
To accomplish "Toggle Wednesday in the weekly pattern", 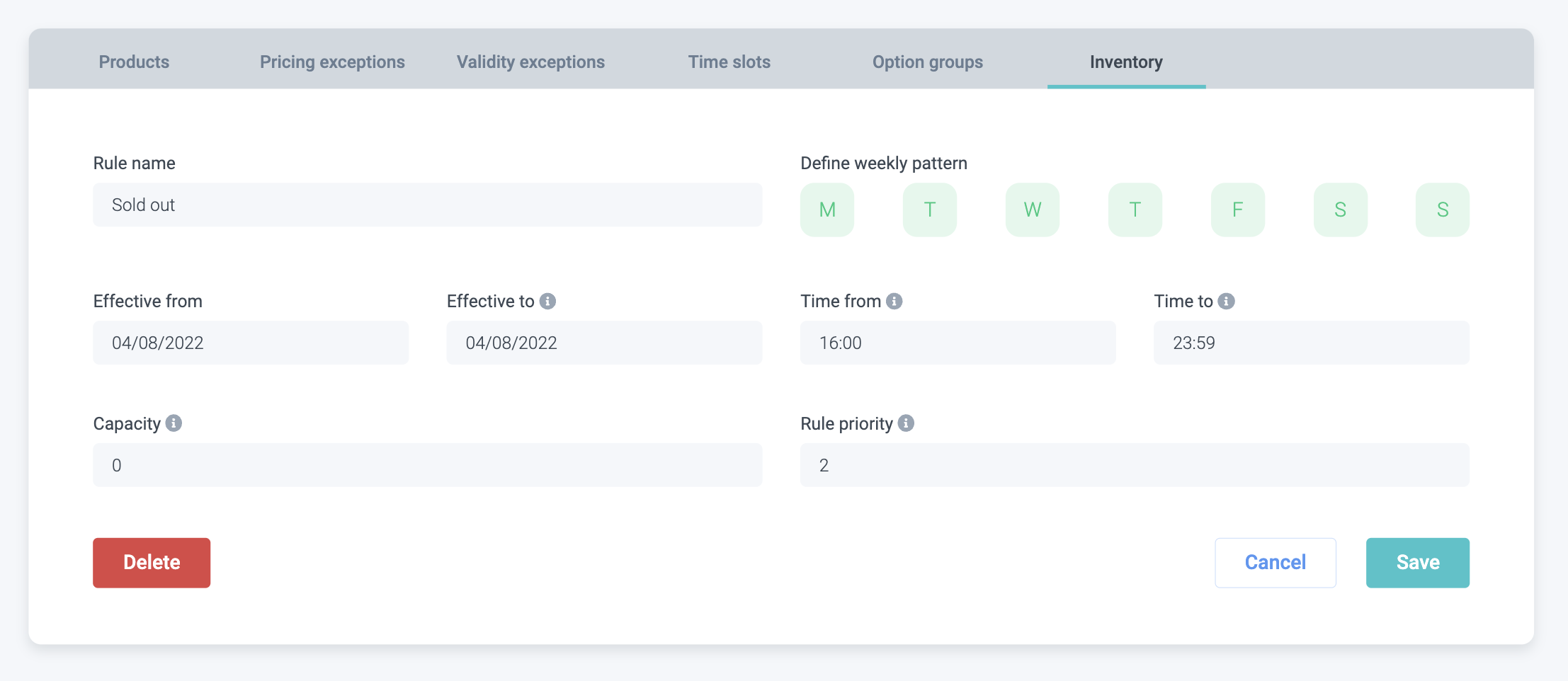I will point(1032,210).
